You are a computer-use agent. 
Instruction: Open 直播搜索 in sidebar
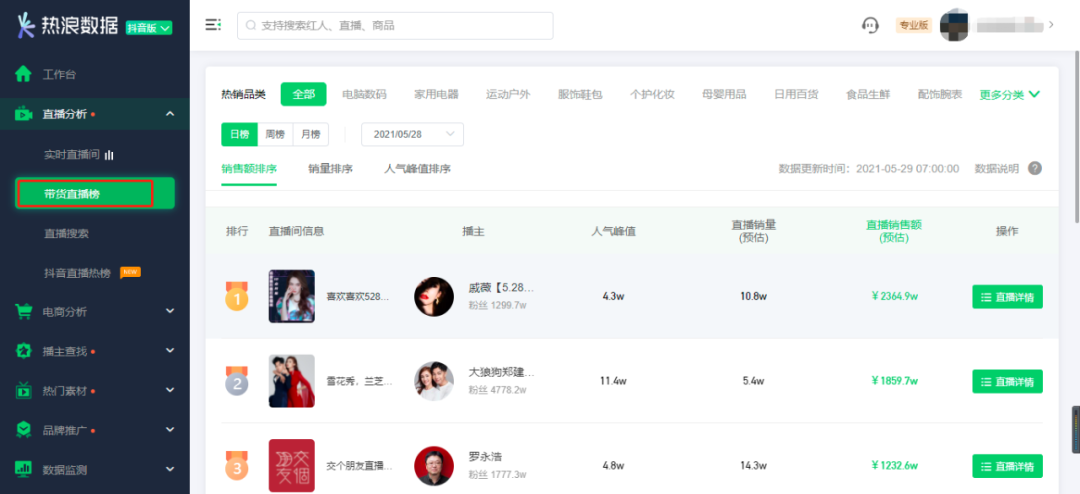66,234
